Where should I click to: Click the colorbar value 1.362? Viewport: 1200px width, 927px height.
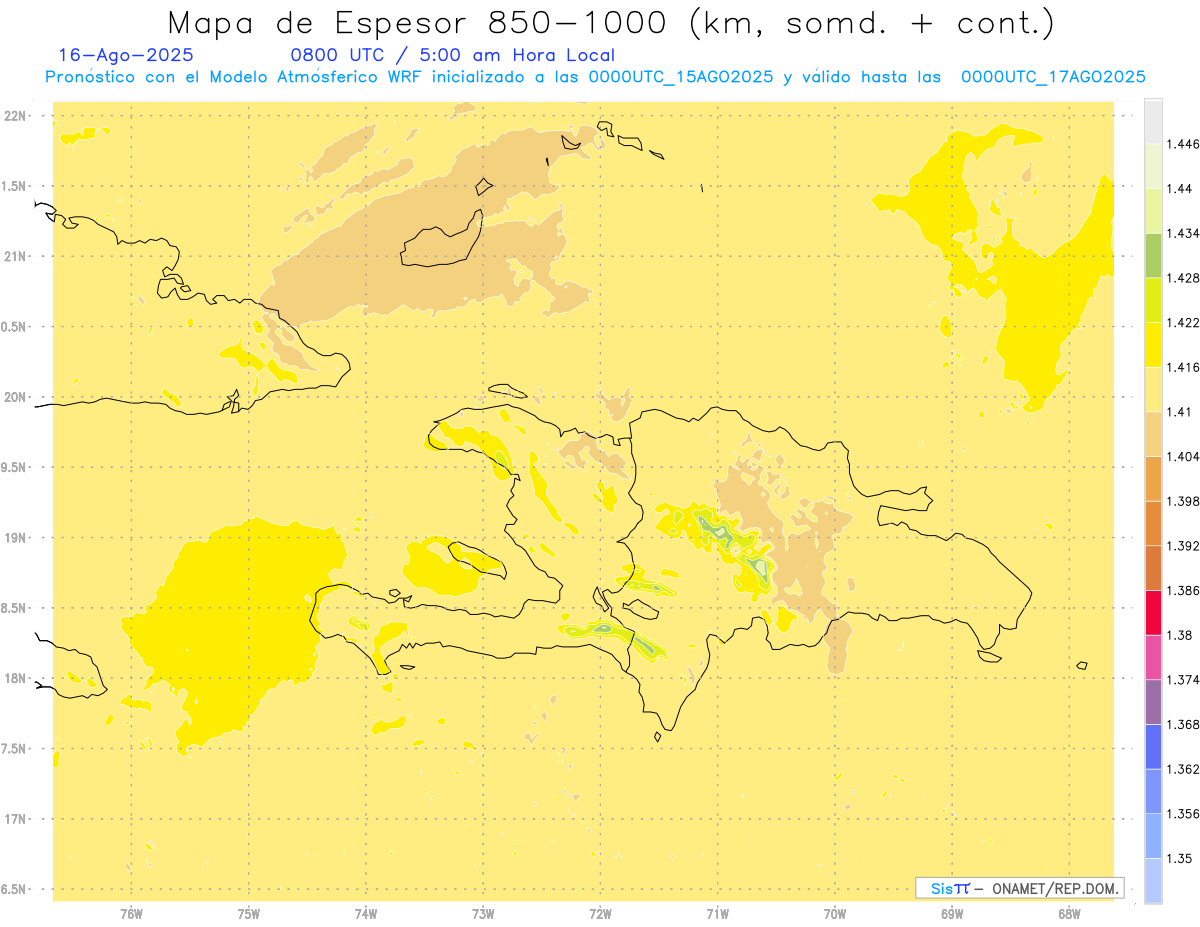[x=1183, y=769]
